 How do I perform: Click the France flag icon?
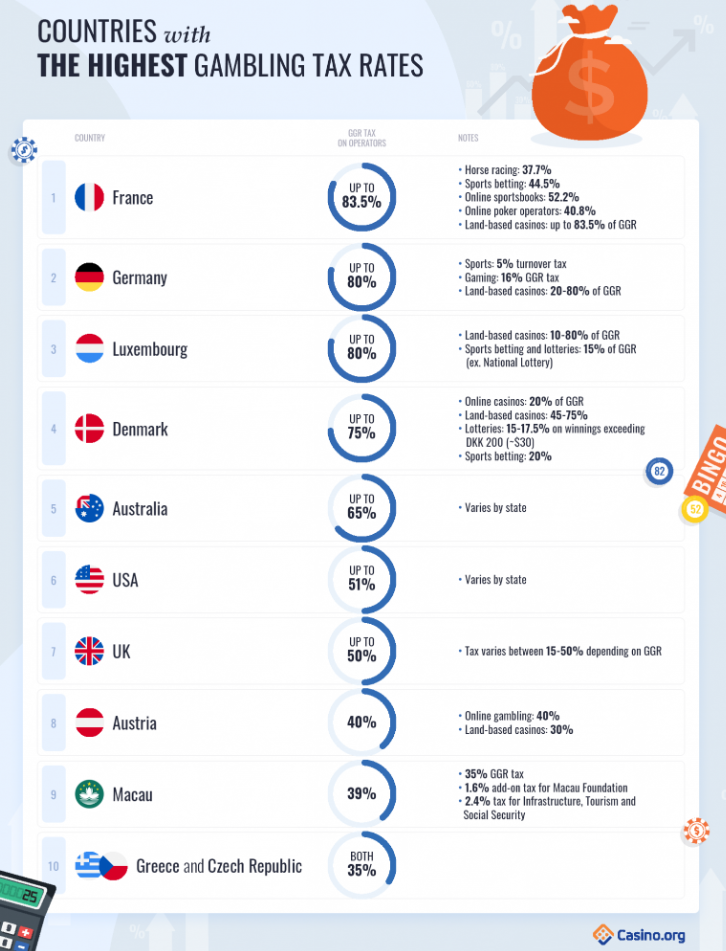89,198
